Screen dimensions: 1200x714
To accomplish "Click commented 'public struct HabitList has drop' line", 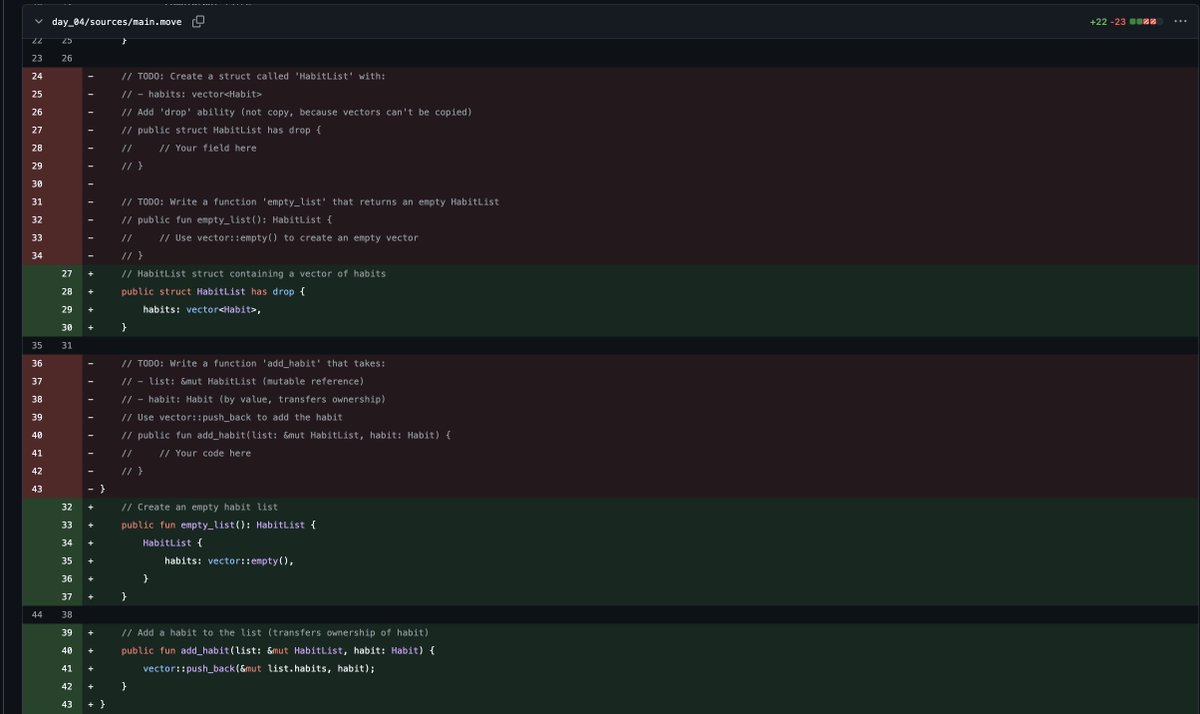I will [221, 130].
